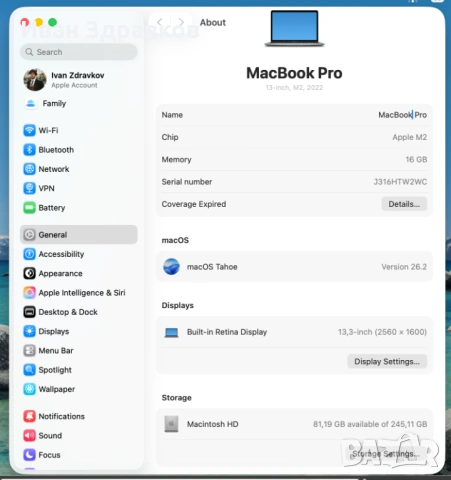
Task: Open the Focus moon icon
Action: [x=29, y=455]
